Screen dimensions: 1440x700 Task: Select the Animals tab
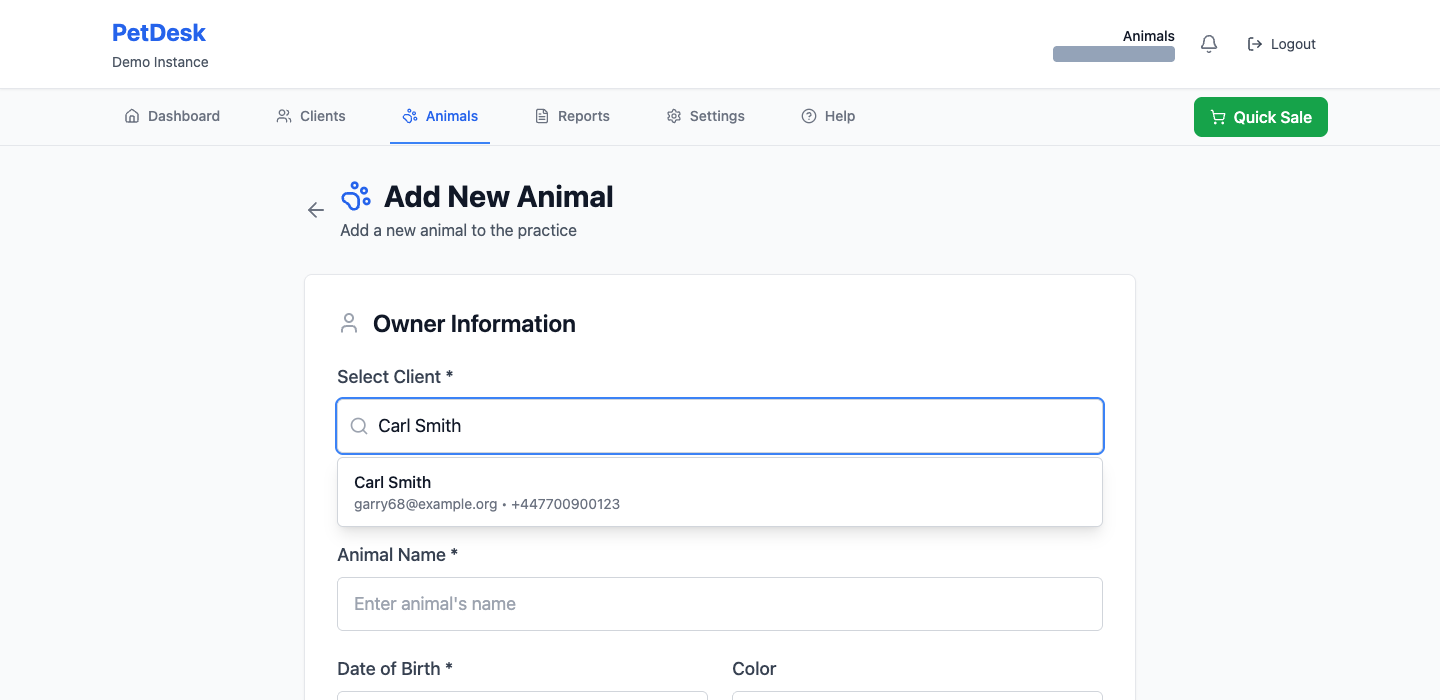(x=440, y=116)
